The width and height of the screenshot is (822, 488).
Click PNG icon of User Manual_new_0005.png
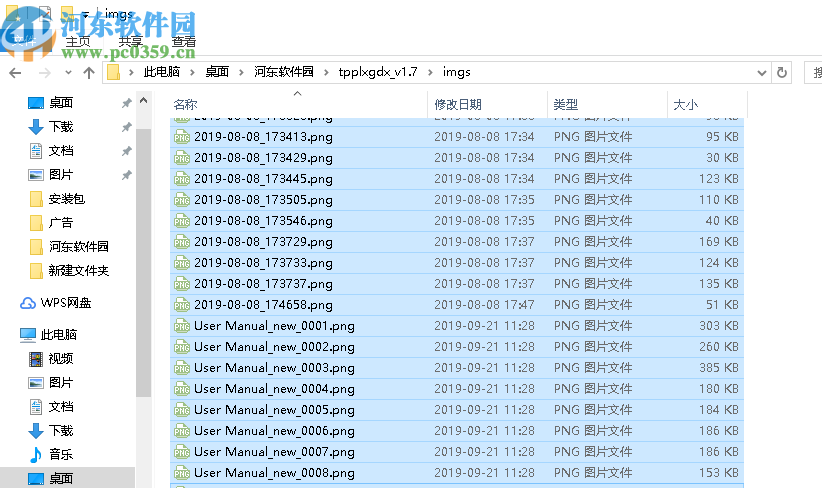click(x=181, y=410)
